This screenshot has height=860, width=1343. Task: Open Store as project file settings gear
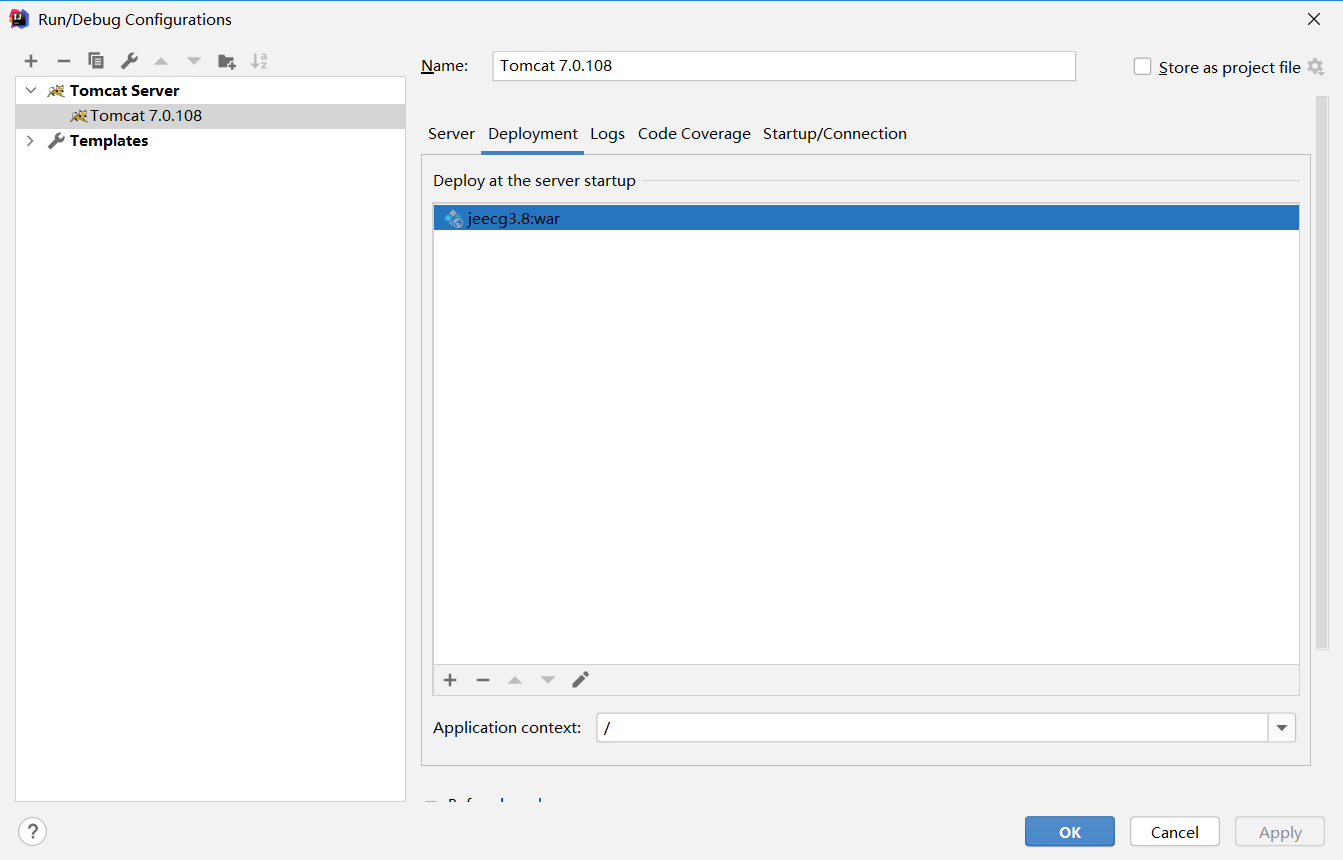(x=1316, y=67)
